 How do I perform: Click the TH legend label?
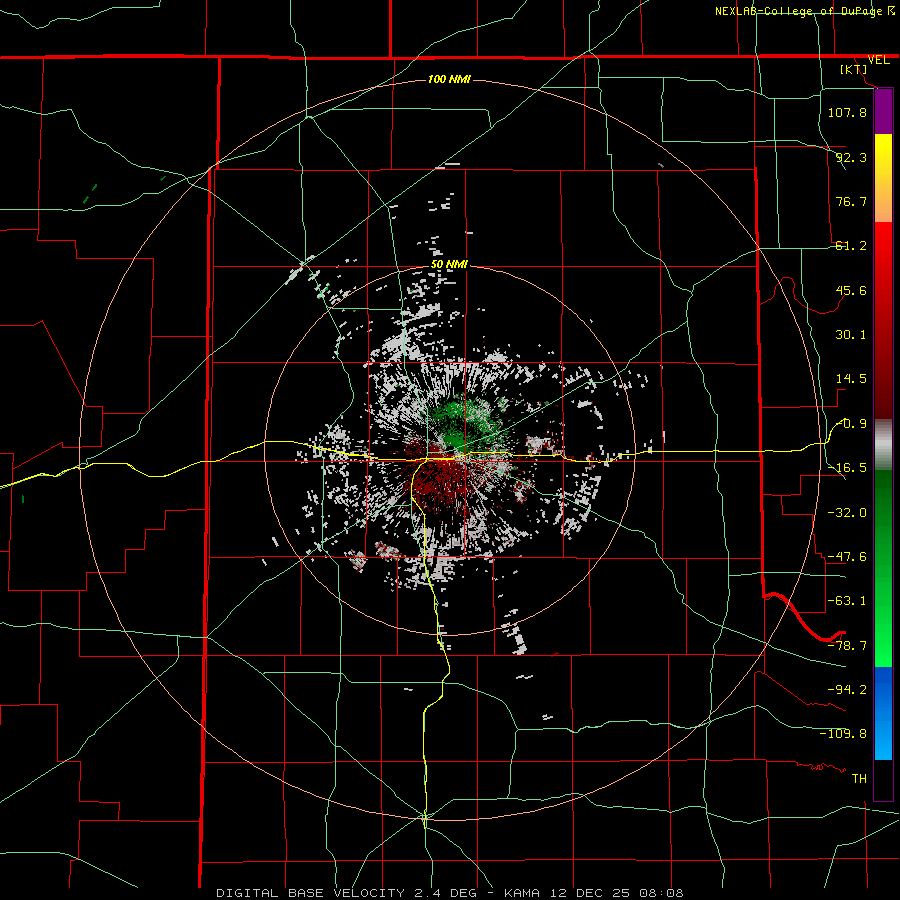[x=859, y=779]
